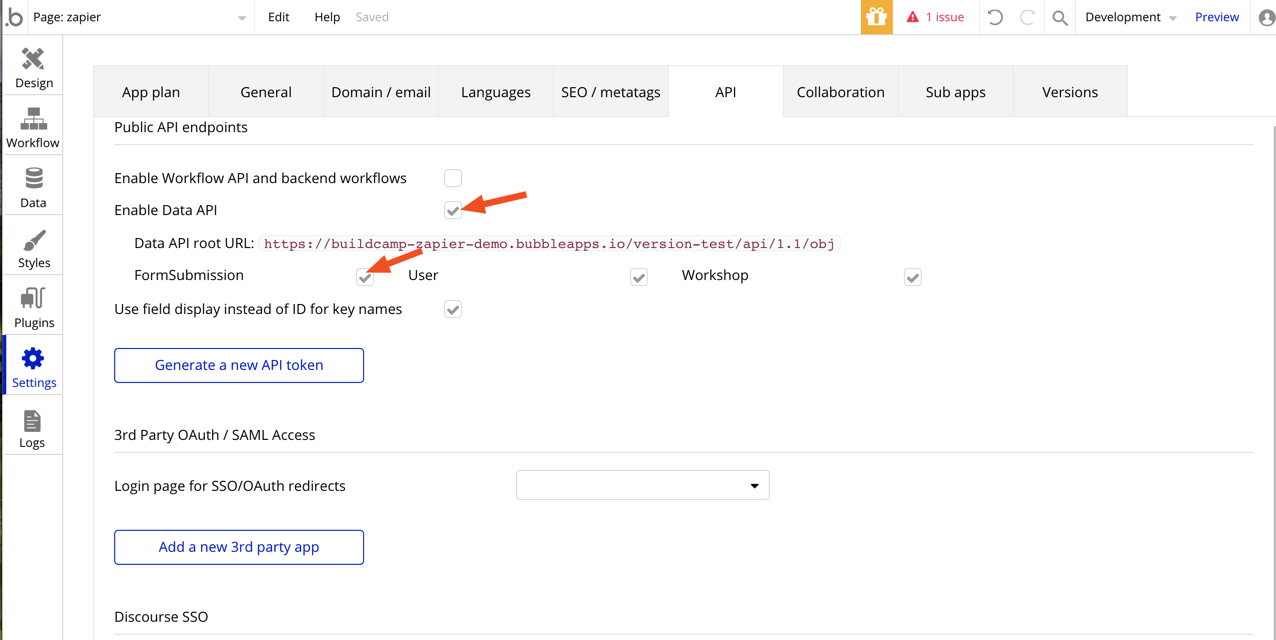Image resolution: width=1276 pixels, height=640 pixels.
Task: Click Generate a new API token
Action: pyautogui.click(x=238, y=365)
